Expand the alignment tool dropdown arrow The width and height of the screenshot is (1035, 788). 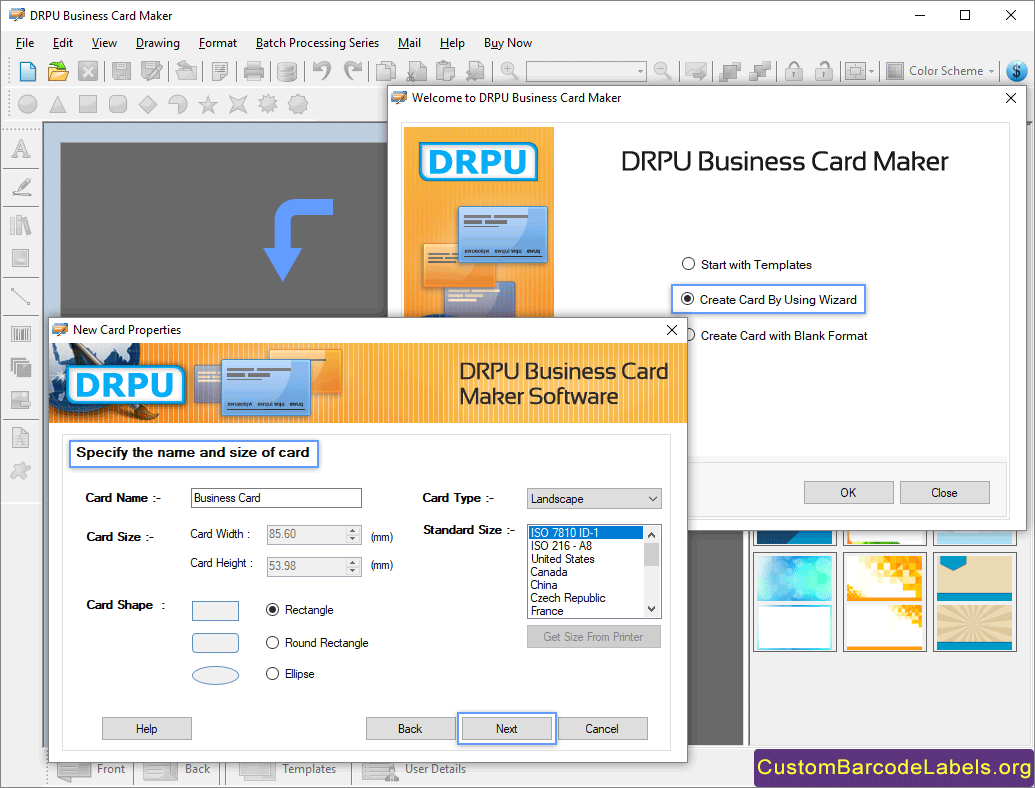(871, 71)
